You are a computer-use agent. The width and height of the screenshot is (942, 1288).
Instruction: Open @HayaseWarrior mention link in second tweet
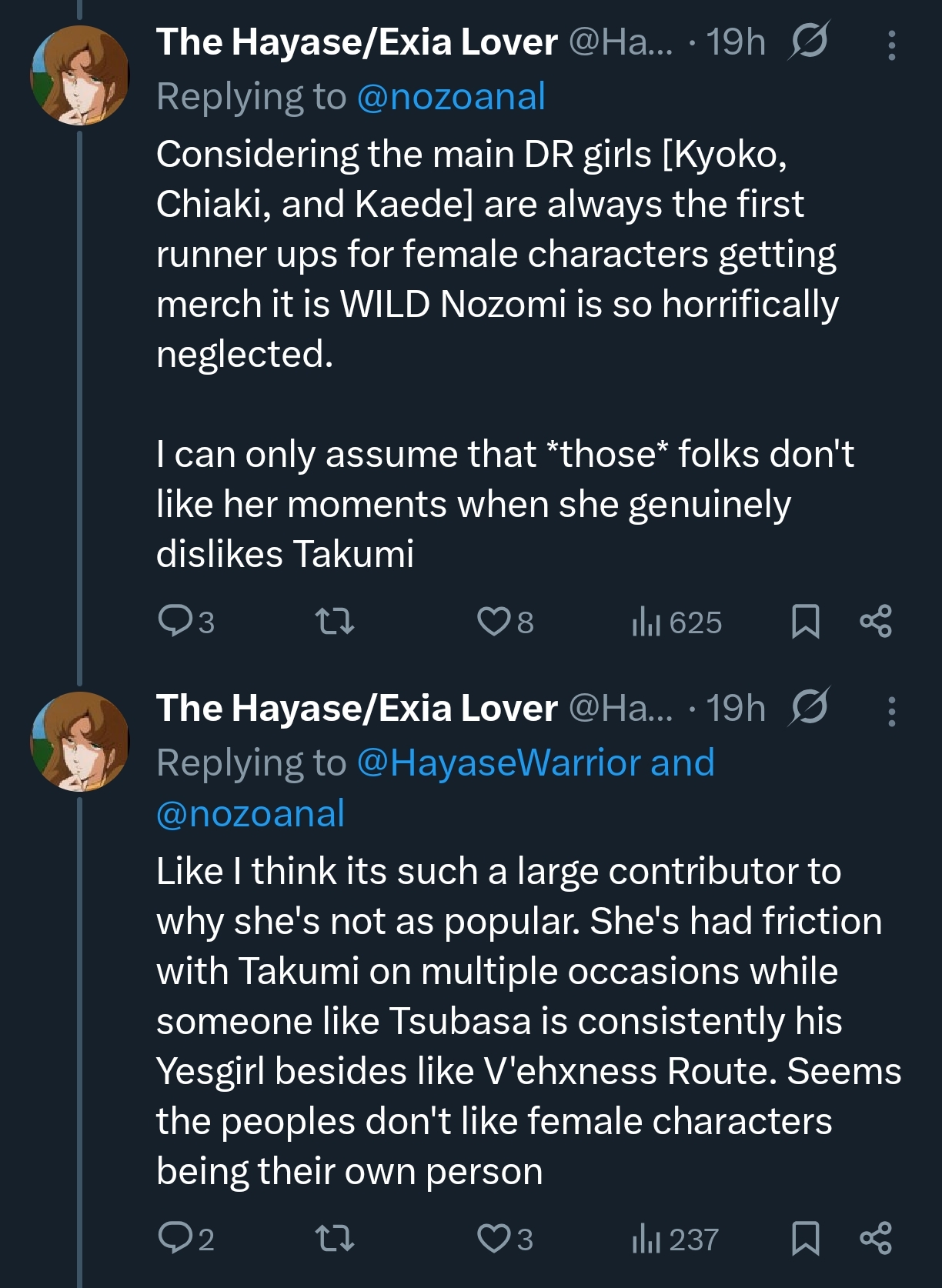click(499, 763)
